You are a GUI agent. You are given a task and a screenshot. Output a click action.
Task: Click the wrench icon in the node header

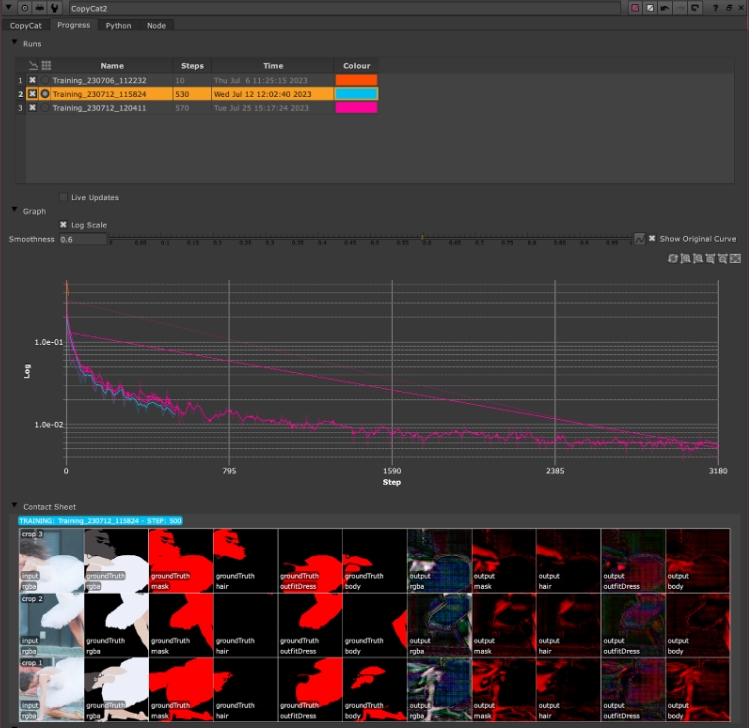tap(54, 8)
